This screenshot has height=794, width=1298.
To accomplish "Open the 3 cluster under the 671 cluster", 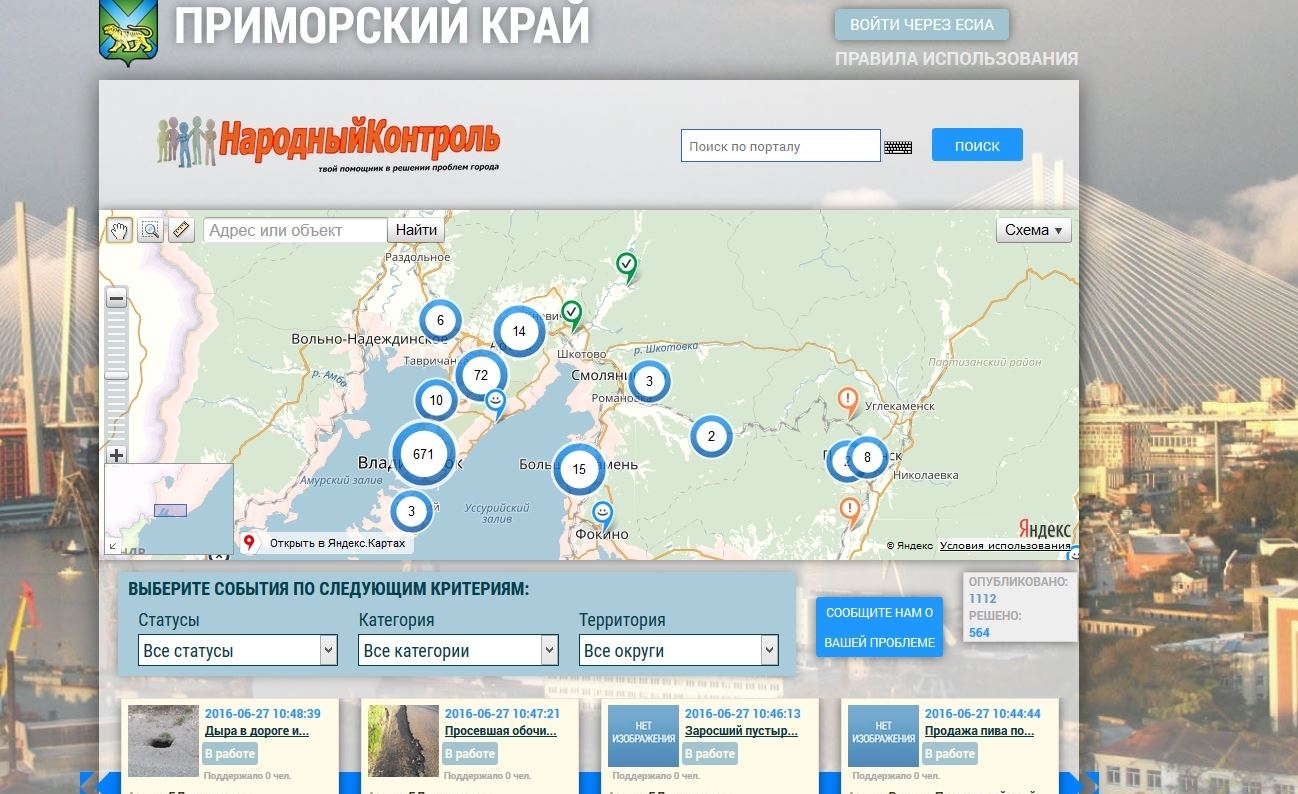I will click(x=411, y=511).
